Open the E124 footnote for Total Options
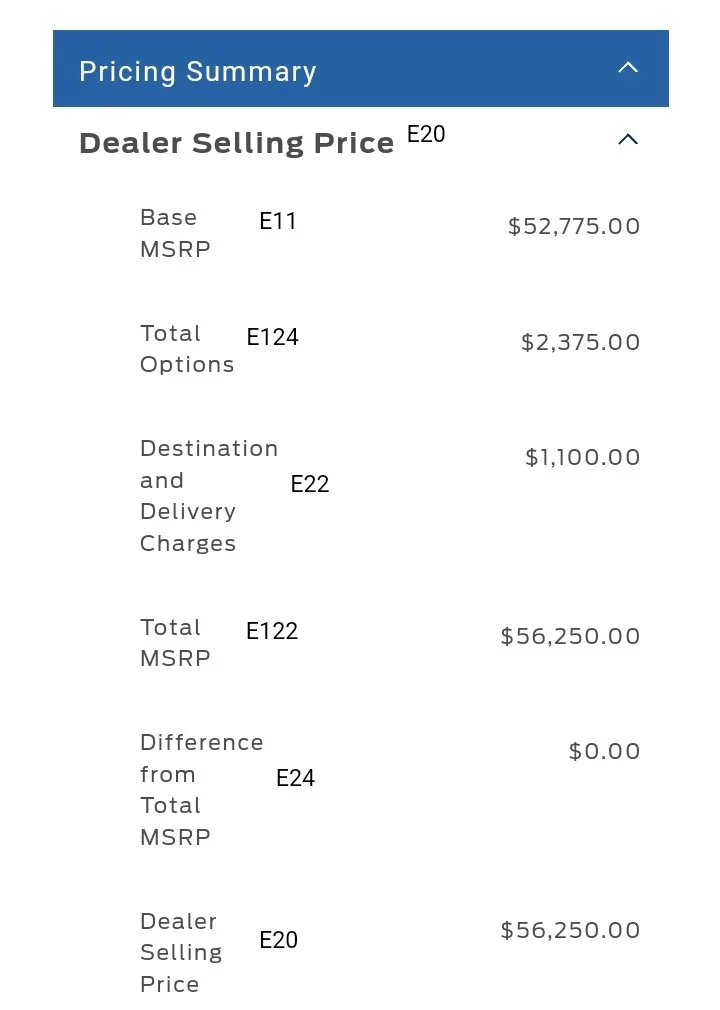The width and height of the screenshot is (720, 1010). [x=272, y=337]
